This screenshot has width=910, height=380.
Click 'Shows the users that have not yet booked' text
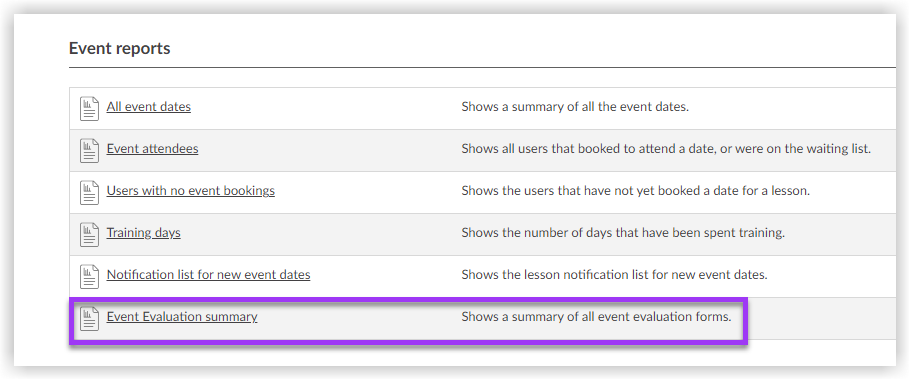tap(635, 190)
